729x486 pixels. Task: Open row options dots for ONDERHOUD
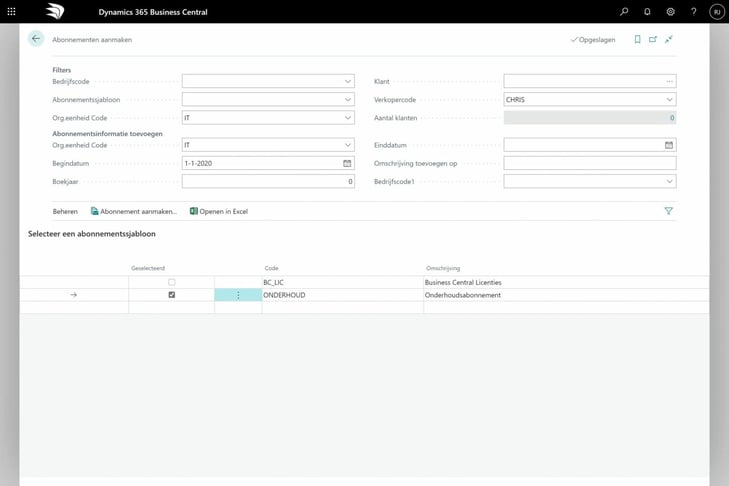238,295
